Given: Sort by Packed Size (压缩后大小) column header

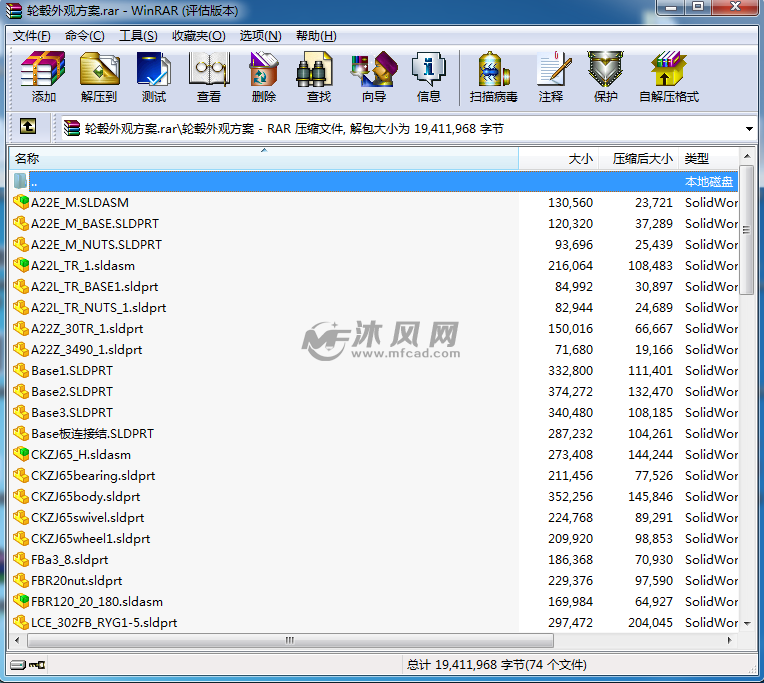Looking at the screenshot, I should (638, 158).
